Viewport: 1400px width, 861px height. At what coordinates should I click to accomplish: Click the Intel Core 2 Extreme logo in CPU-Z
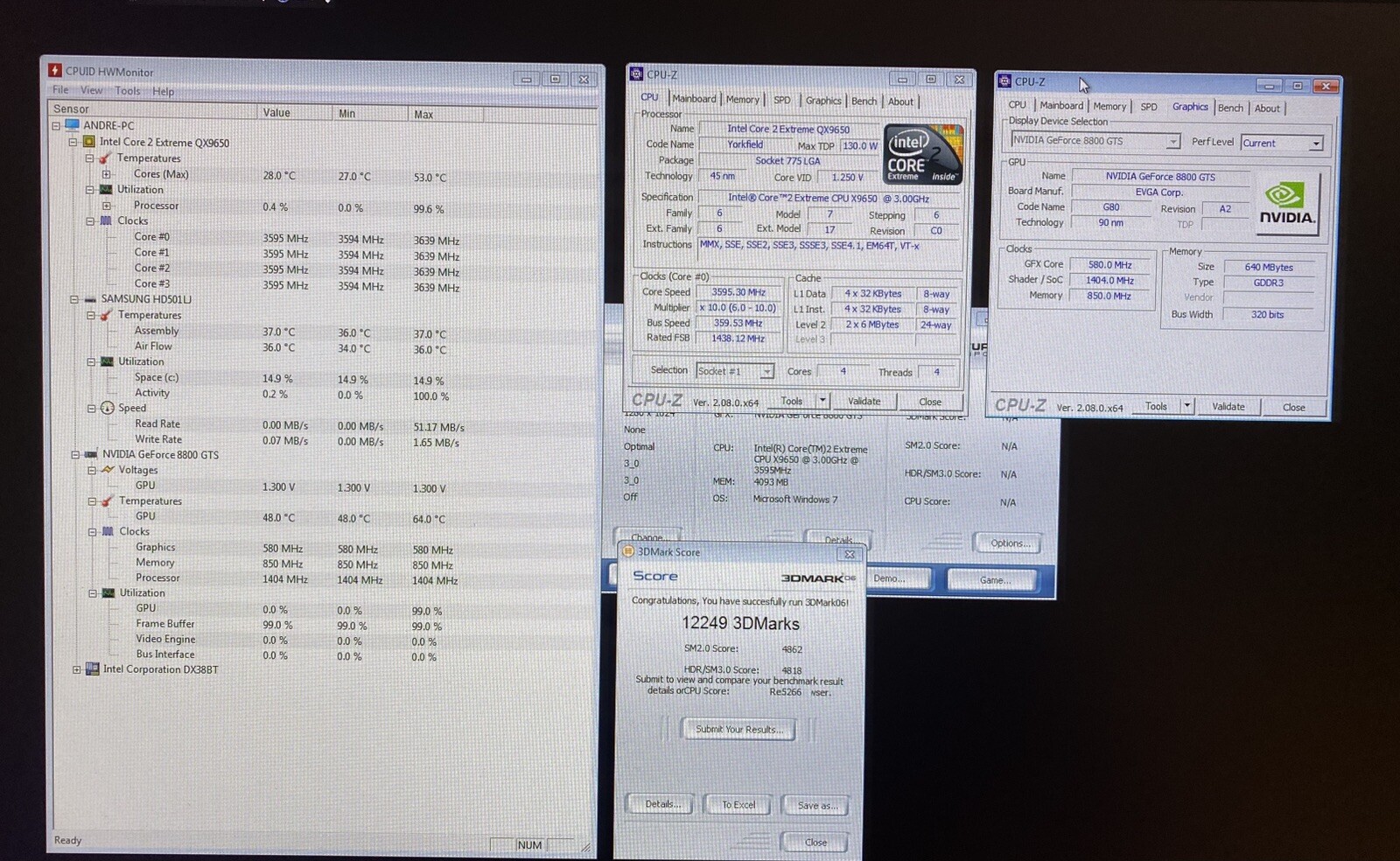[x=924, y=154]
